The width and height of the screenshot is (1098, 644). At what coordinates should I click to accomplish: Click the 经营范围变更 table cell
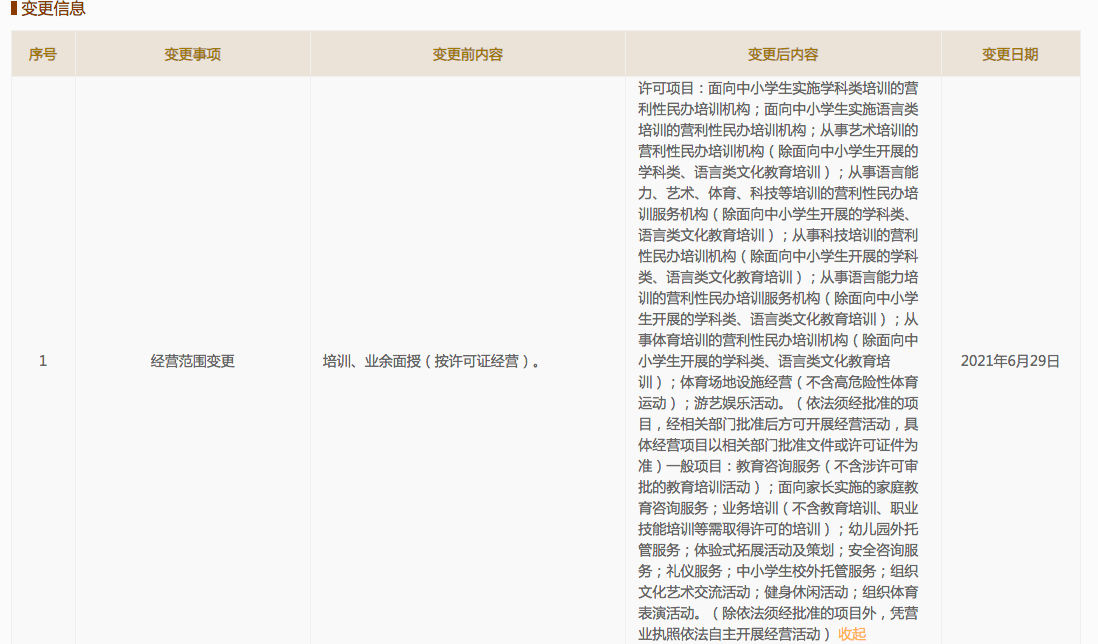pyautogui.click(x=190, y=359)
